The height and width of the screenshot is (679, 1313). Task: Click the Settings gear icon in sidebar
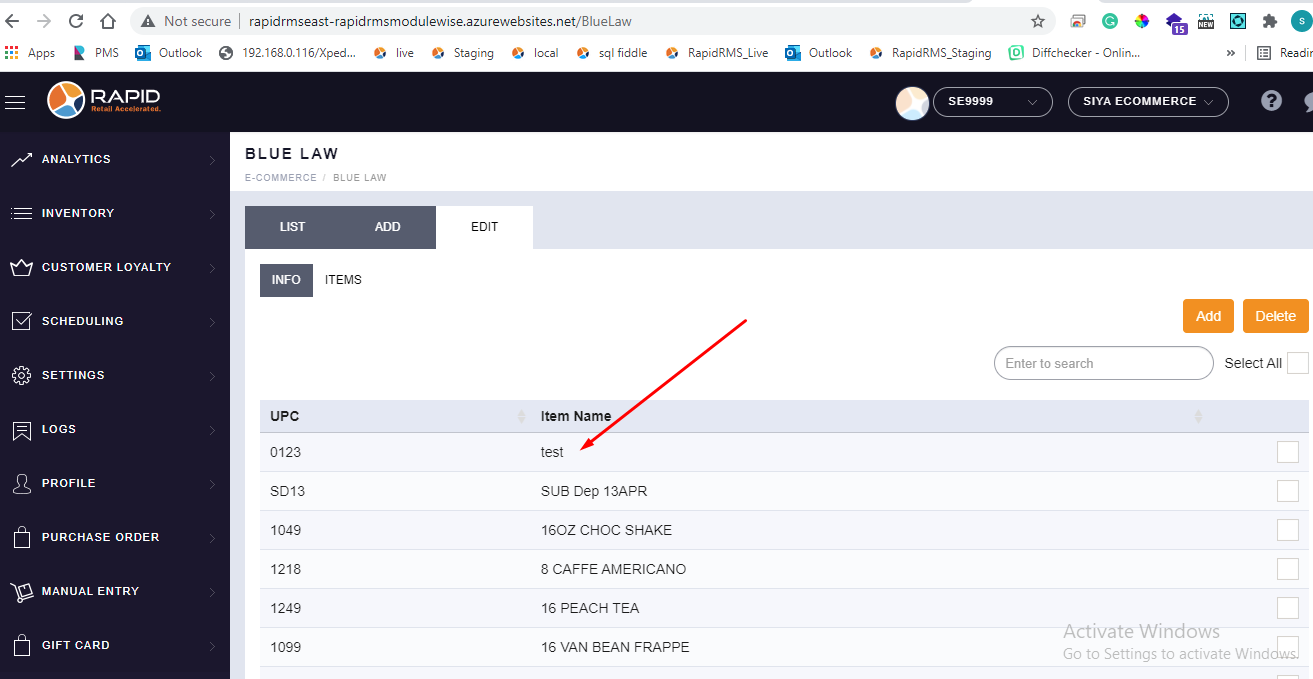click(x=22, y=376)
